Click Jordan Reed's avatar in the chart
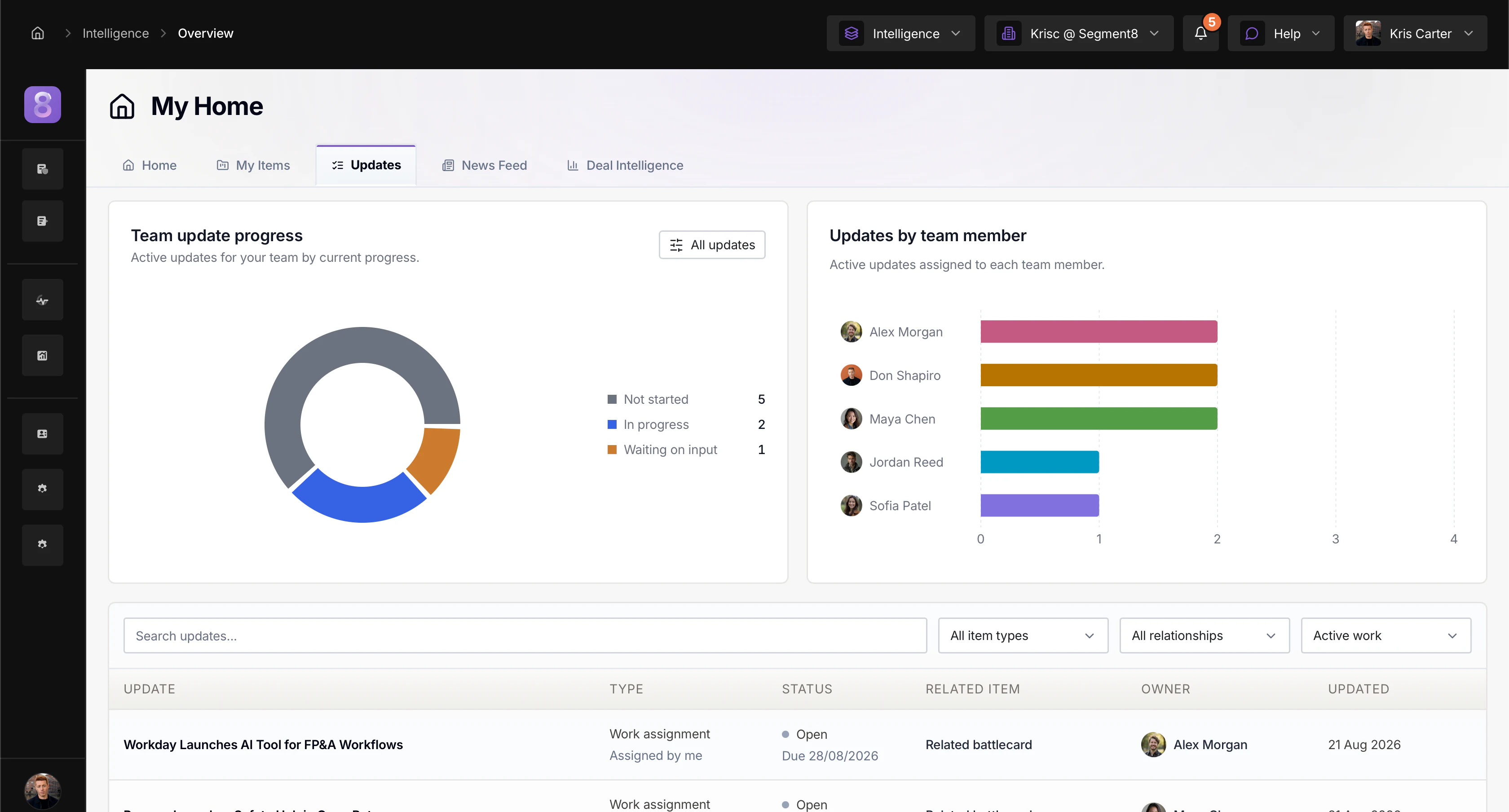This screenshot has width=1509, height=812. pos(851,462)
